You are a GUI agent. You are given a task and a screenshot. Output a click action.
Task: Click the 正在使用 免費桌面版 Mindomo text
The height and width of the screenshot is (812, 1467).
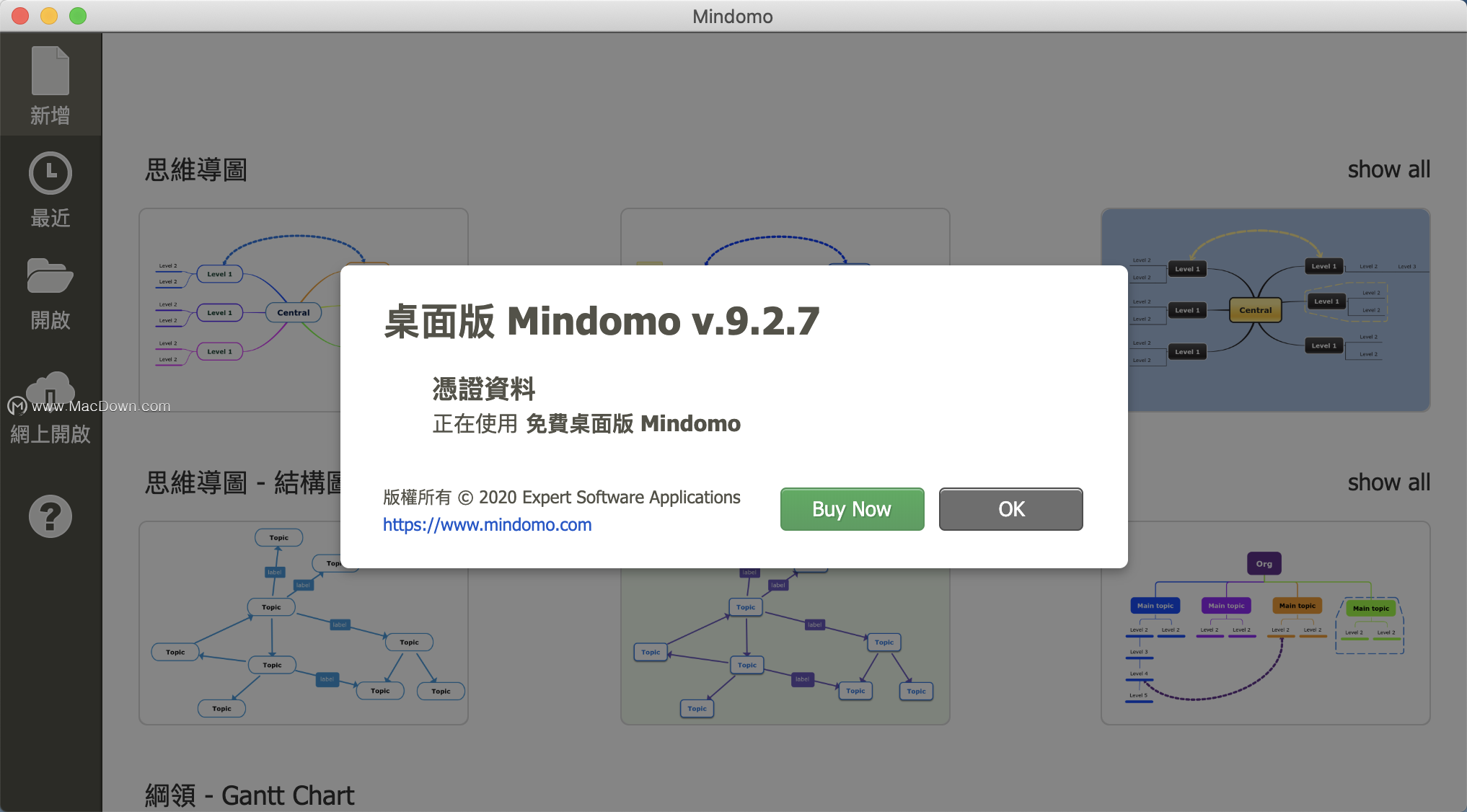coord(586,423)
